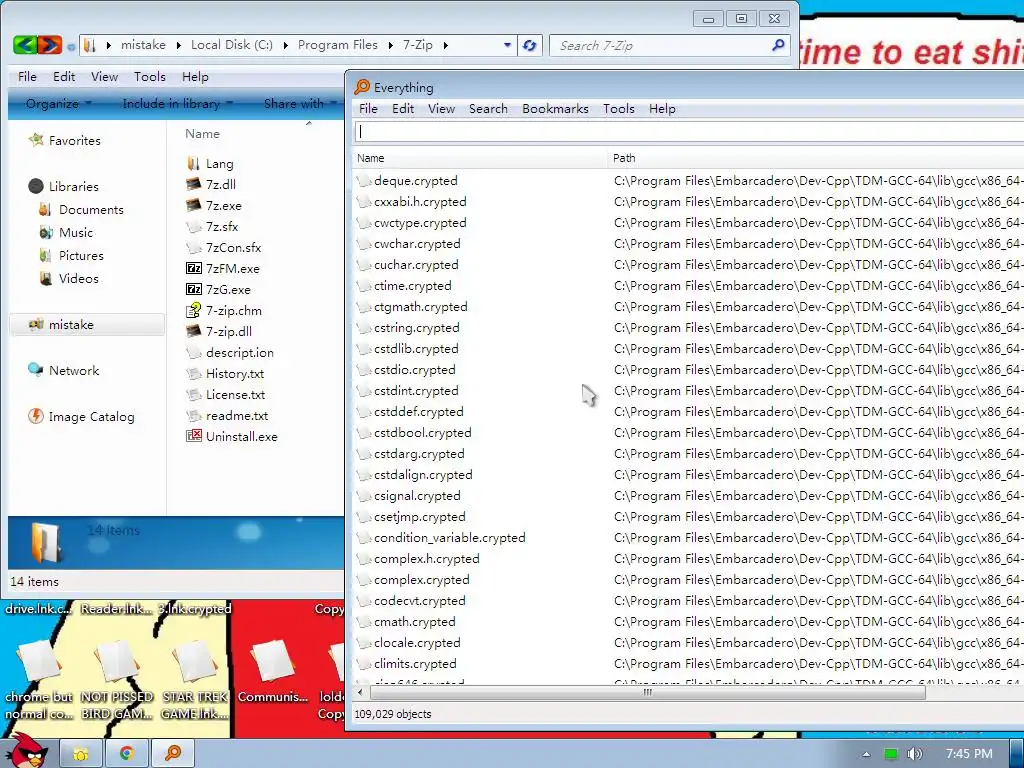Screen dimensions: 1024x768
Task: Click scroll-left arrow in Everything scrollbar
Action: pos(360,692)
